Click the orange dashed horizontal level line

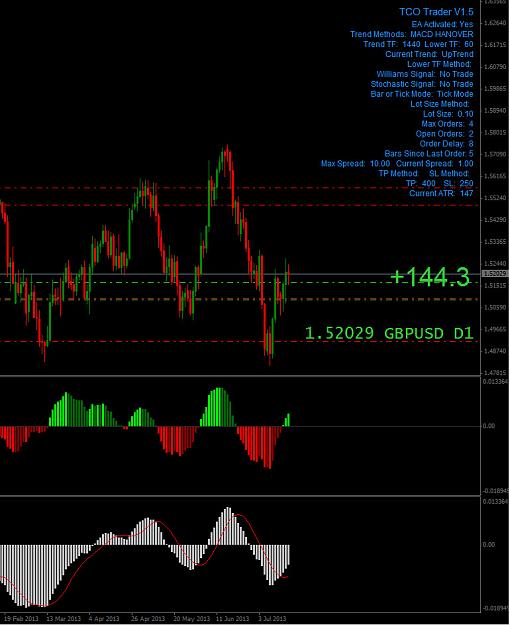coord(239,299)
